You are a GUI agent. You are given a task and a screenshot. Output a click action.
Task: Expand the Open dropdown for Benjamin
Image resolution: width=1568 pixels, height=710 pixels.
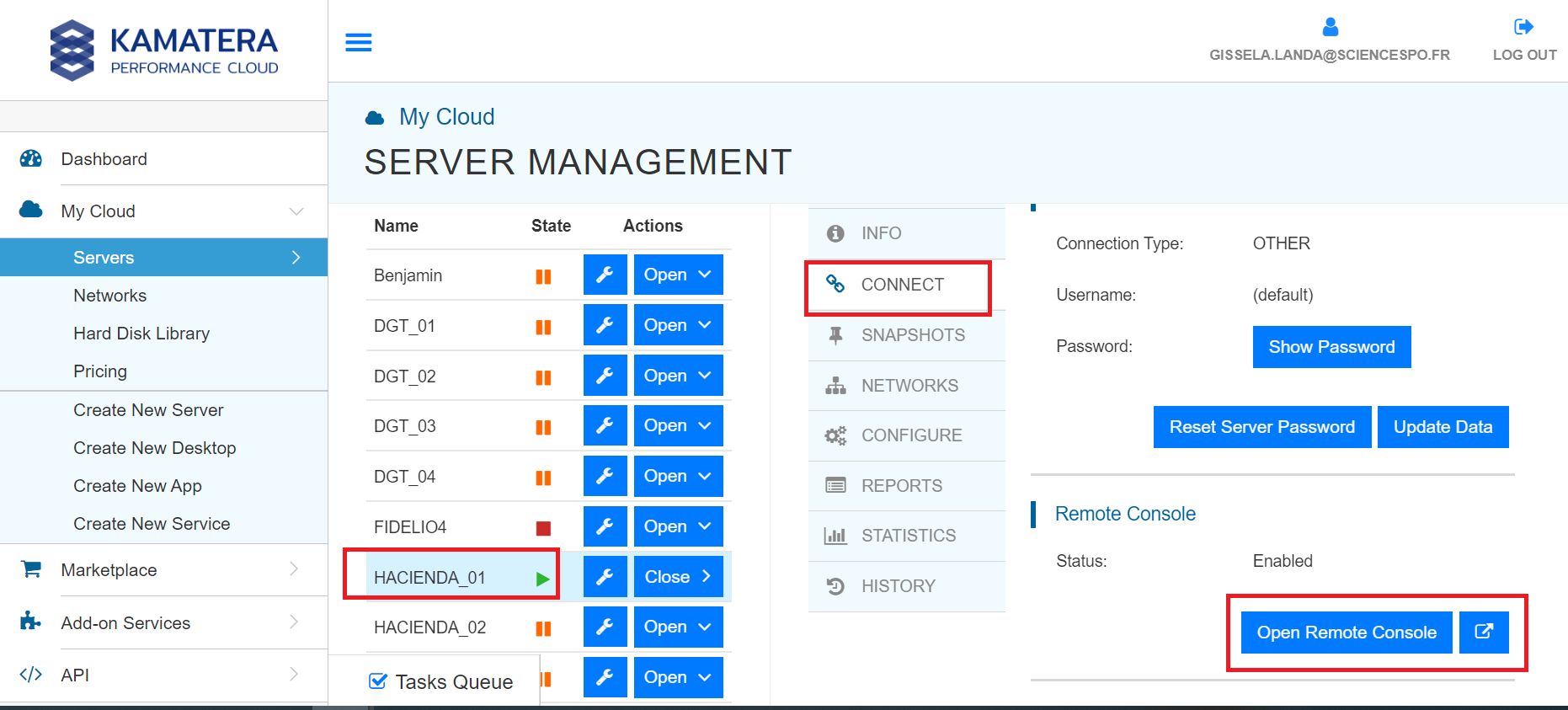pyautogui.click(x=679, y=275)
